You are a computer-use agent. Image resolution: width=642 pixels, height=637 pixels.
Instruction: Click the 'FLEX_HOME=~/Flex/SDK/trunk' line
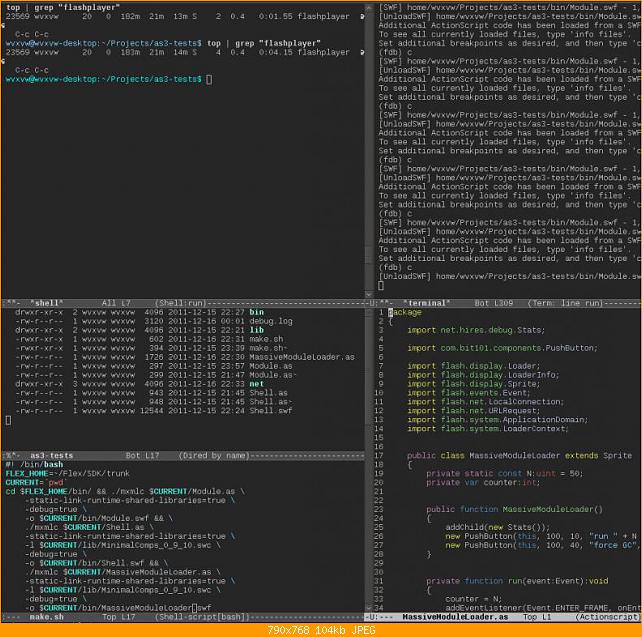tap(68, 474)
